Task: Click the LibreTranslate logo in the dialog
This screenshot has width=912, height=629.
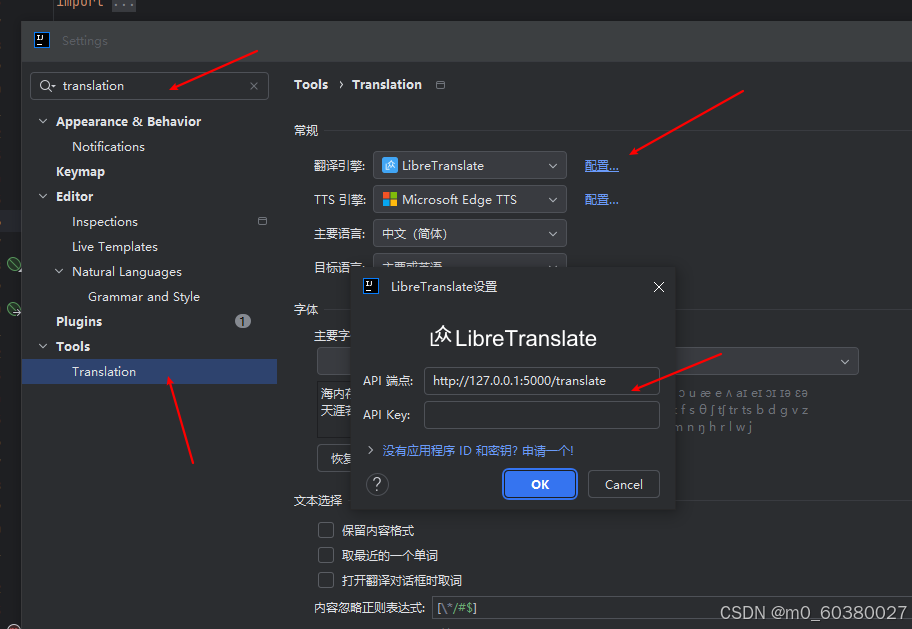Action: coord(513,337)
